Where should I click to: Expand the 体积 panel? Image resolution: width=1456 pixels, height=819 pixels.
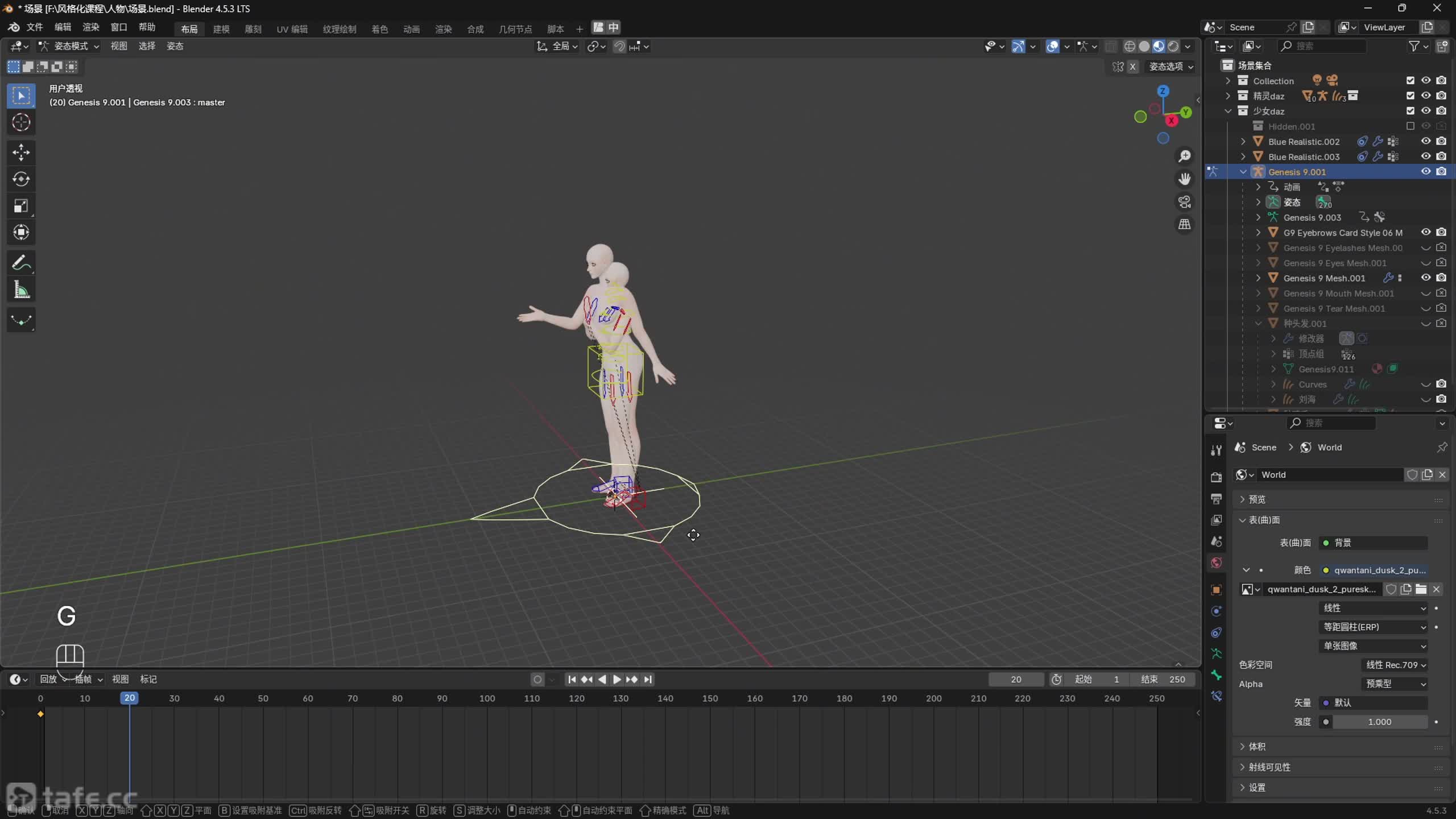[1257, 746]
